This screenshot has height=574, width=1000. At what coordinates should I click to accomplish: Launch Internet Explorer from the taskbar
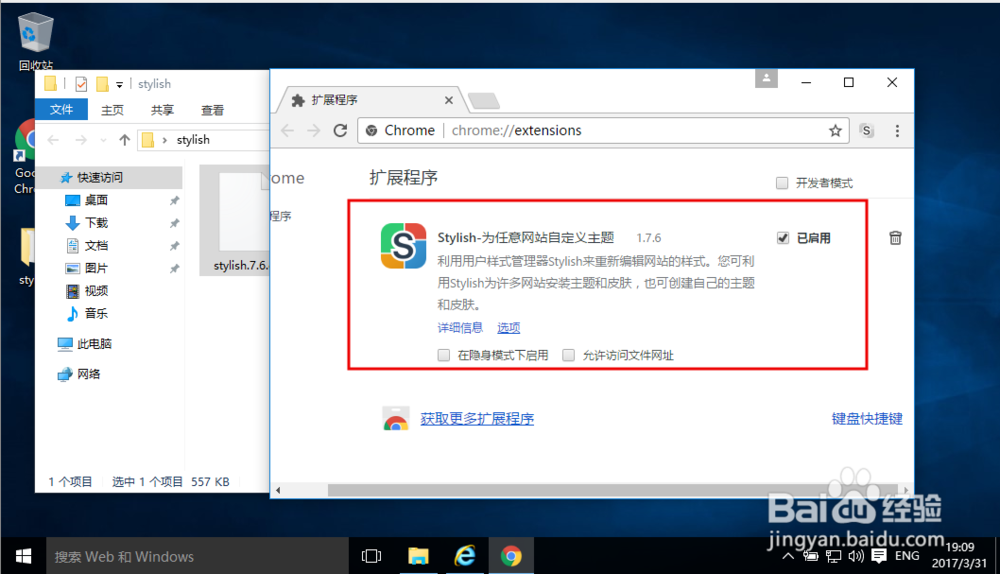(x=465, y=556)
